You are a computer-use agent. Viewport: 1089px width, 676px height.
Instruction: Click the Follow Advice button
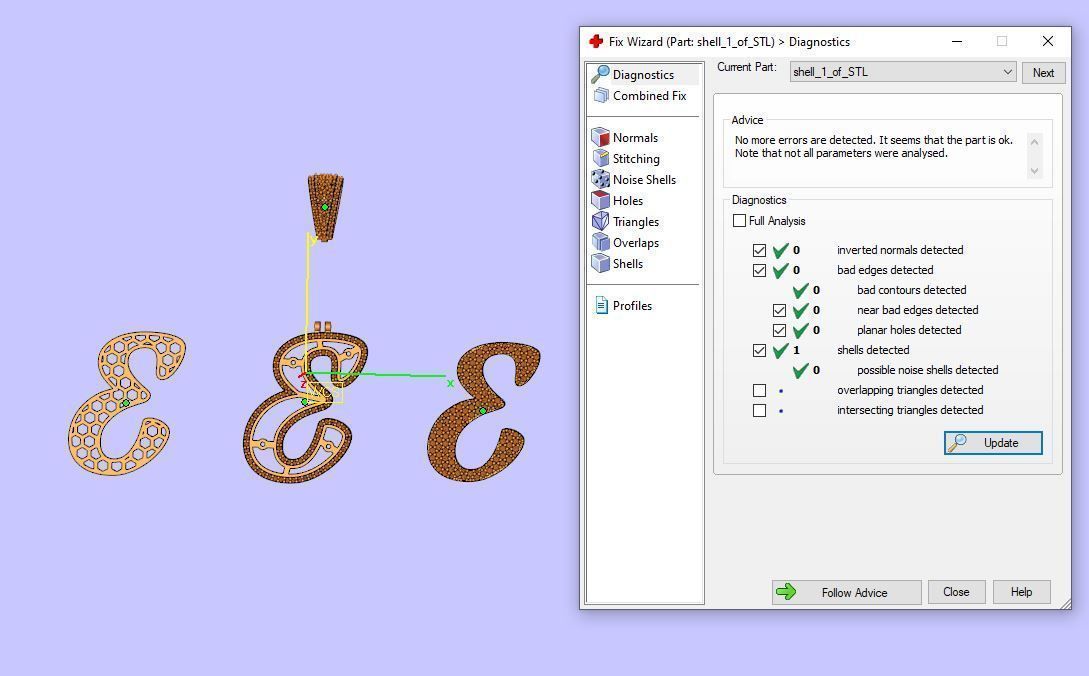point(847,593)
